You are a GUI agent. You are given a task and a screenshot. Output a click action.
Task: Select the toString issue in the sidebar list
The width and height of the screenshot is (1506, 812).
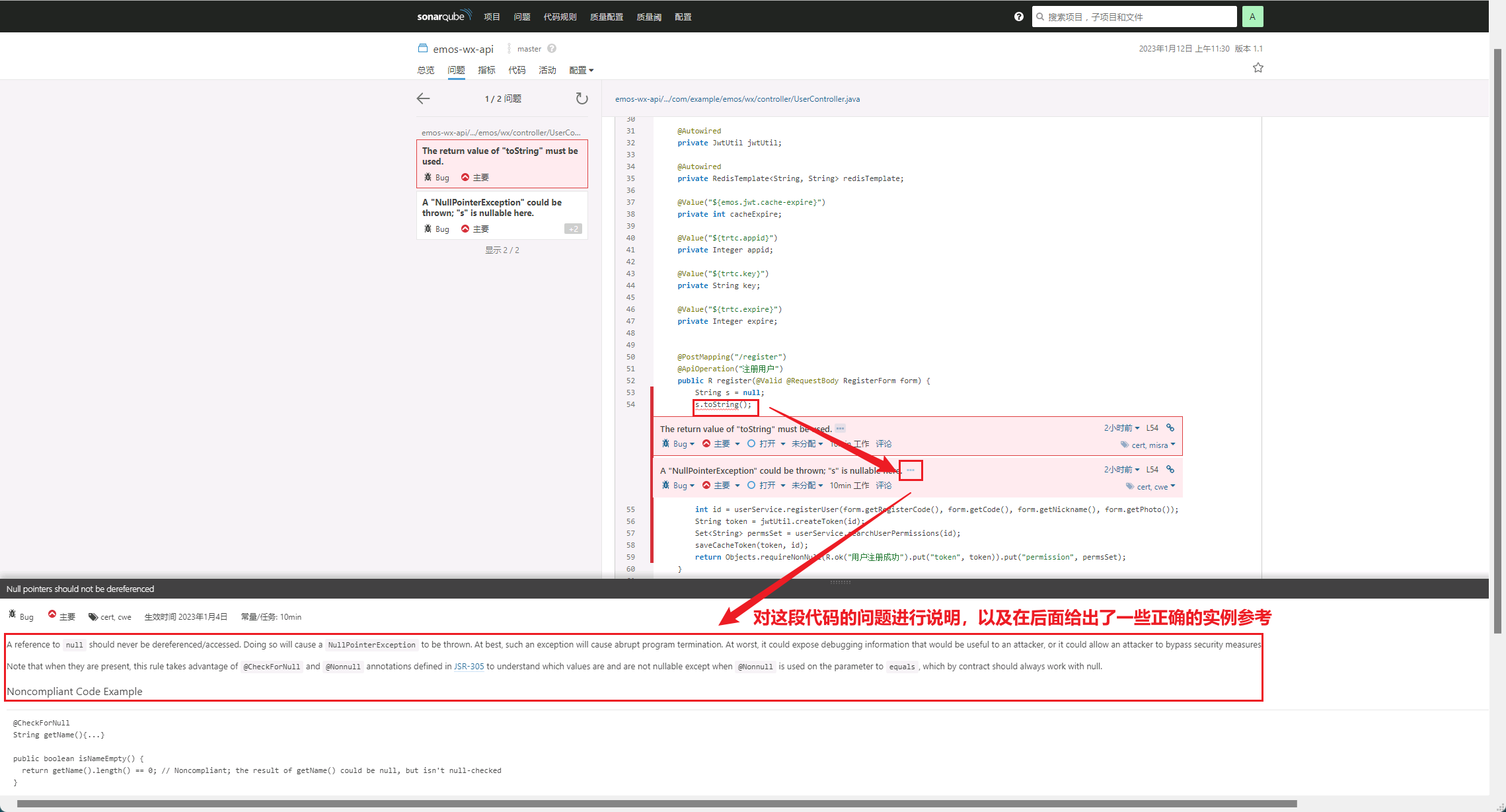(x=502, y=163)
